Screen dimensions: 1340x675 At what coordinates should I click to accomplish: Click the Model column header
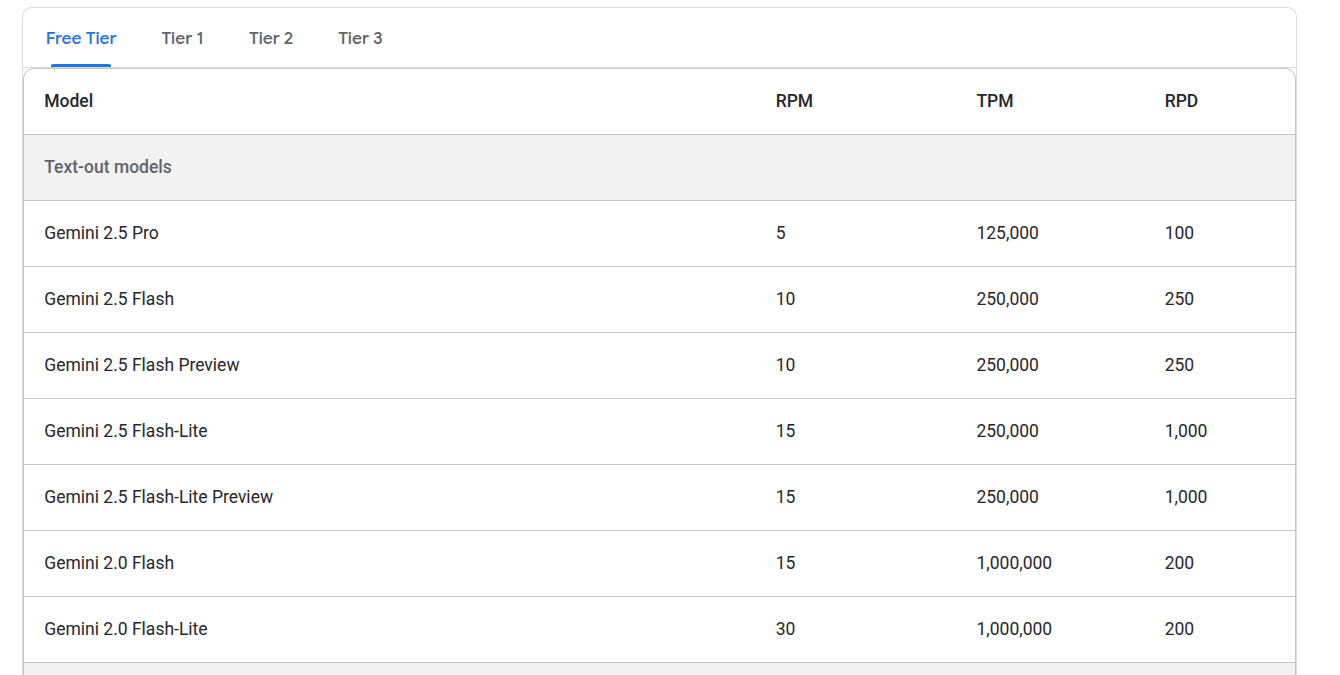pos(69,101)
